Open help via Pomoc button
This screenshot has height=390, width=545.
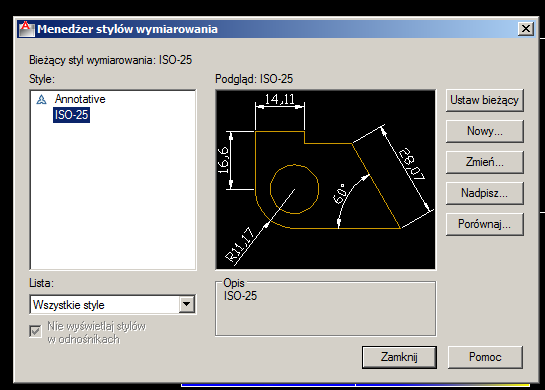(485, 357)
